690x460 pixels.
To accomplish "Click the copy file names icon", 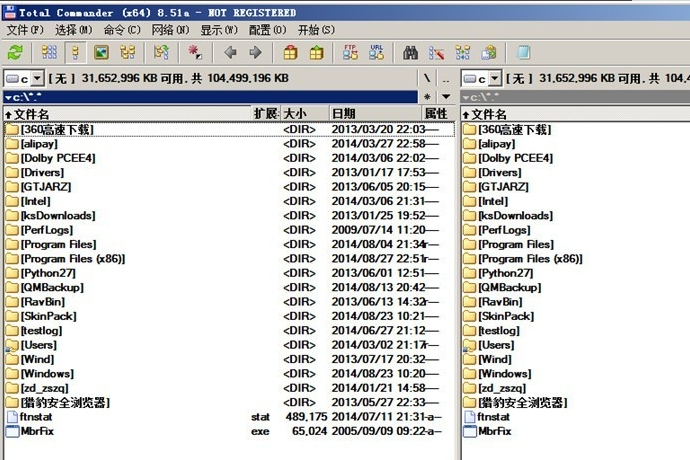I will click(x=488, y=53).
